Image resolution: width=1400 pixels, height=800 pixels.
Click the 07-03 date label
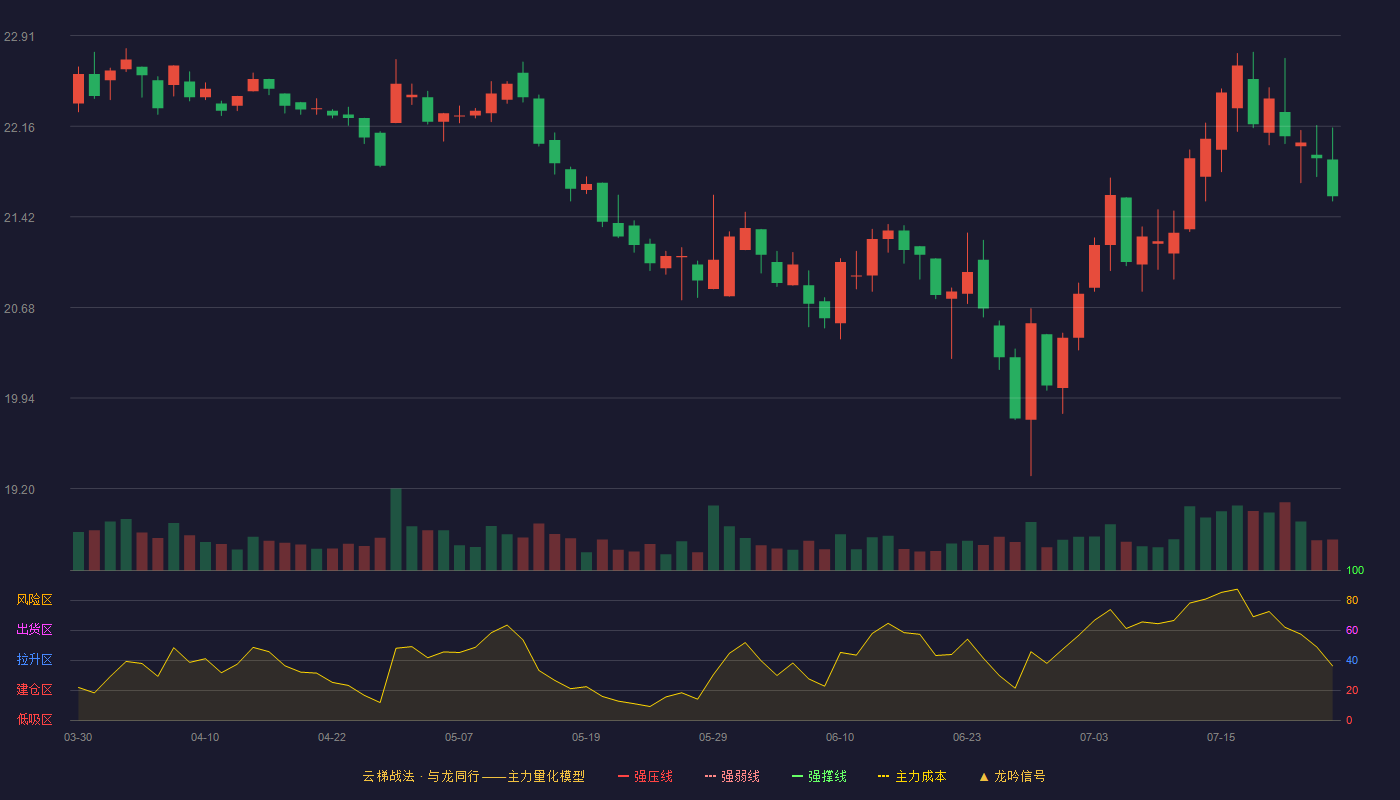[1094, 737]
